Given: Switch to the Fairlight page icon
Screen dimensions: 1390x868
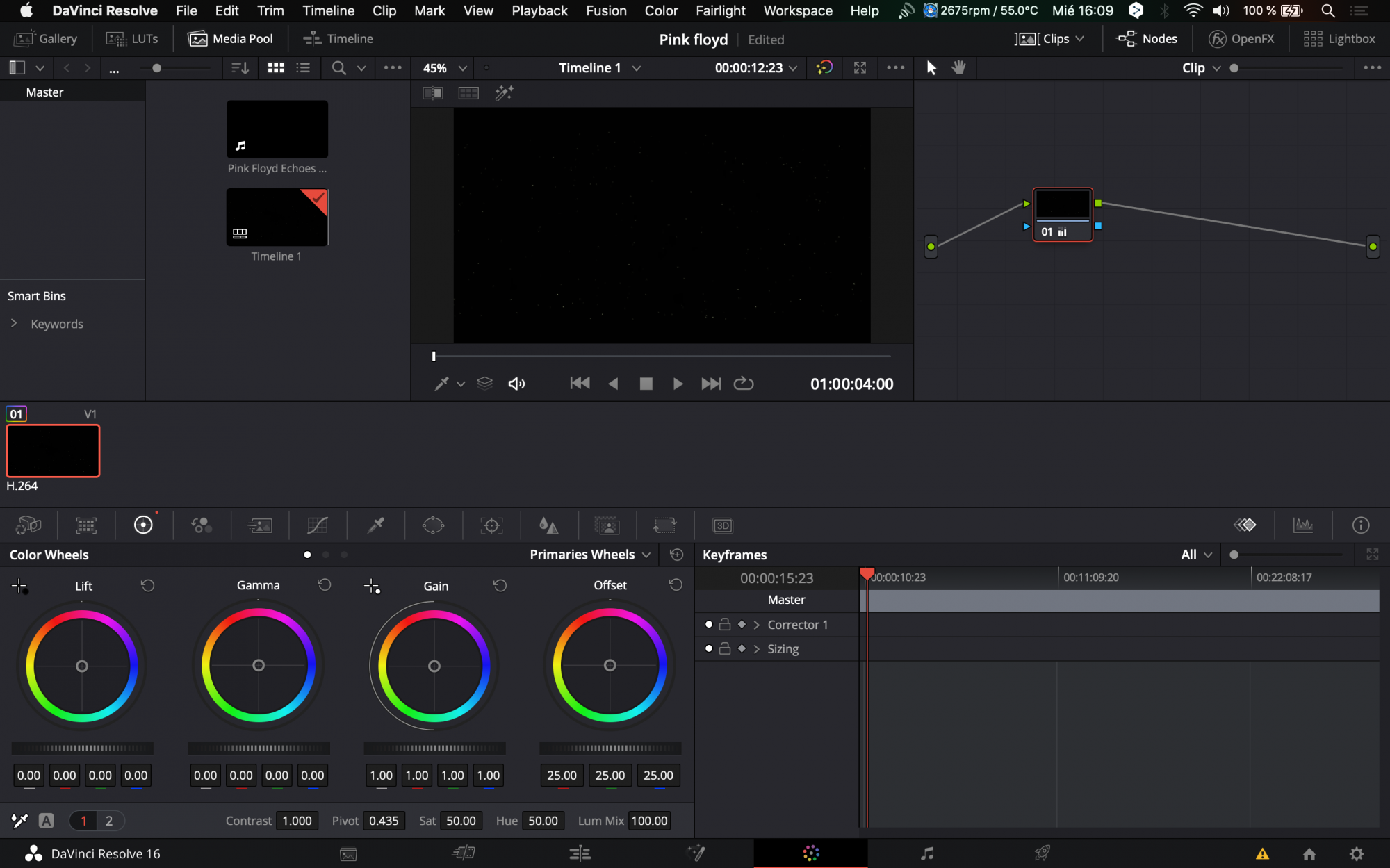Looking at the screenshot, I should (x=927, y=853).
